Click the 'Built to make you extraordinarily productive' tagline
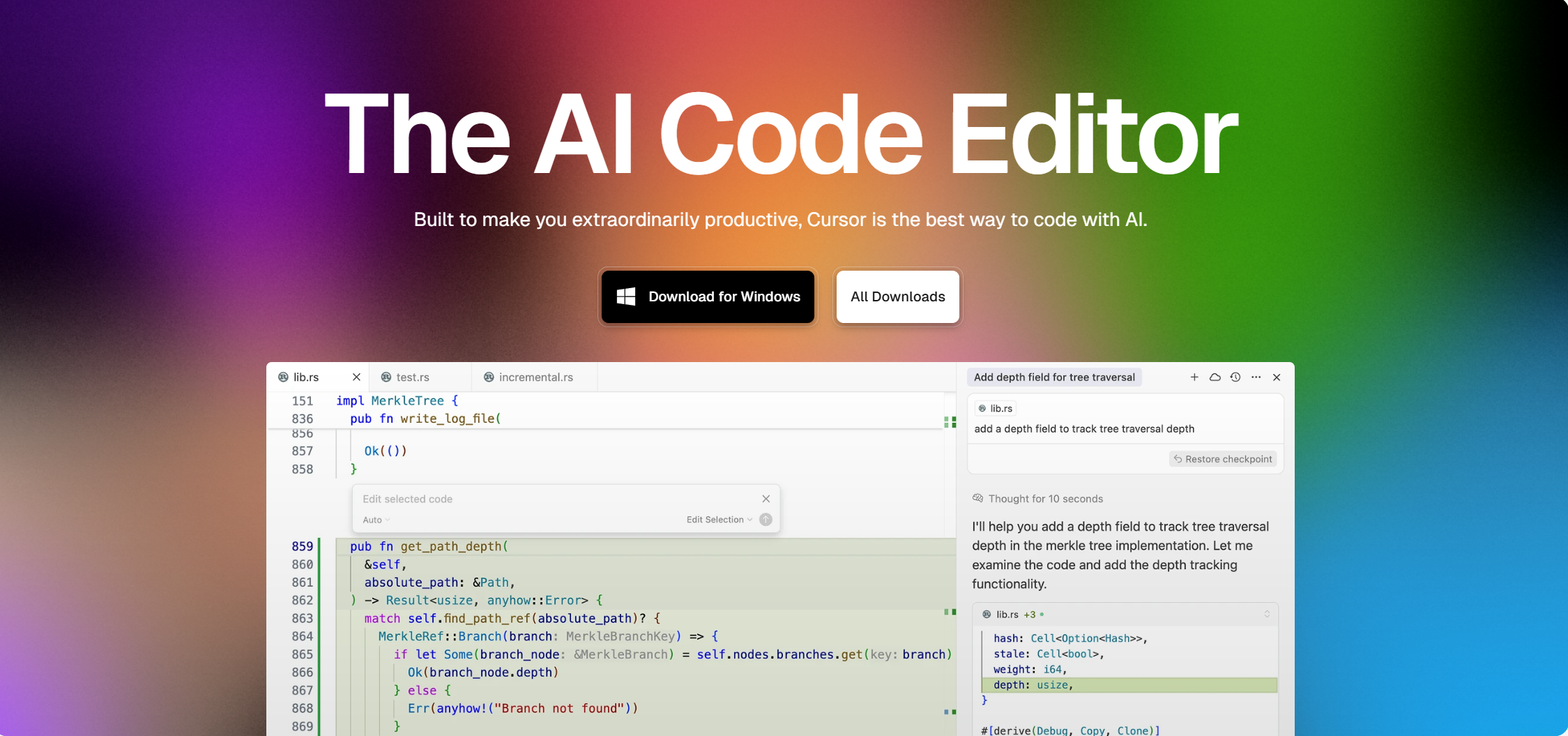The height and width of the screenshot is (736, 1568). (780, 220)
